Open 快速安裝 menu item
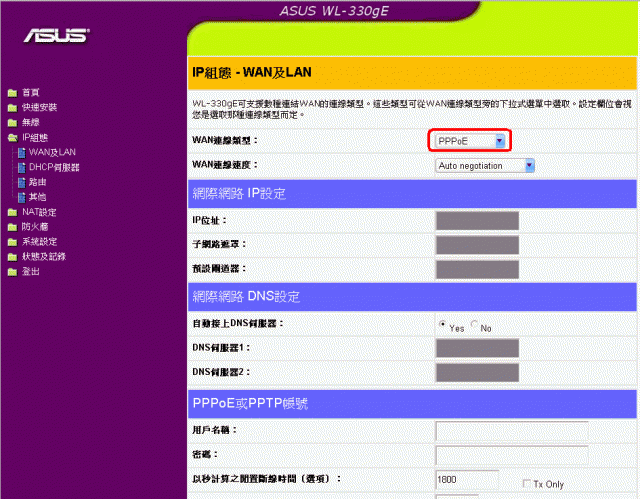The image size is (640, 499). 40,107
